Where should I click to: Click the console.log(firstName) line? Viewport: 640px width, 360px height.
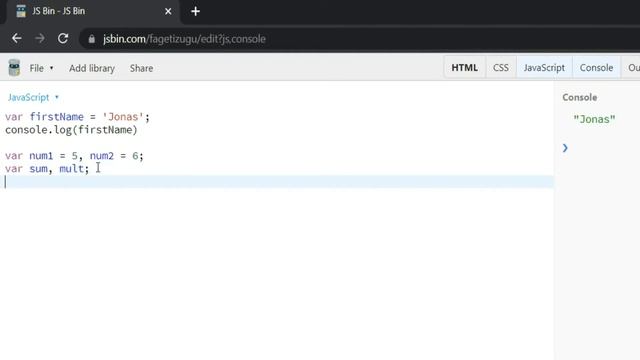(x=71, y=130)
